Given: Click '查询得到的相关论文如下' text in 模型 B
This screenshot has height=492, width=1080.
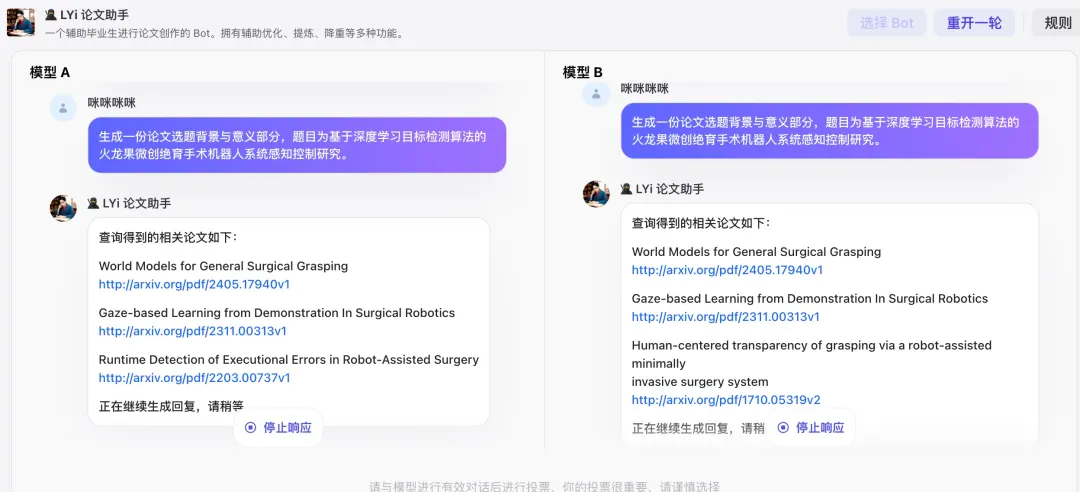Looking at the screenshot, I should [700, 223].
